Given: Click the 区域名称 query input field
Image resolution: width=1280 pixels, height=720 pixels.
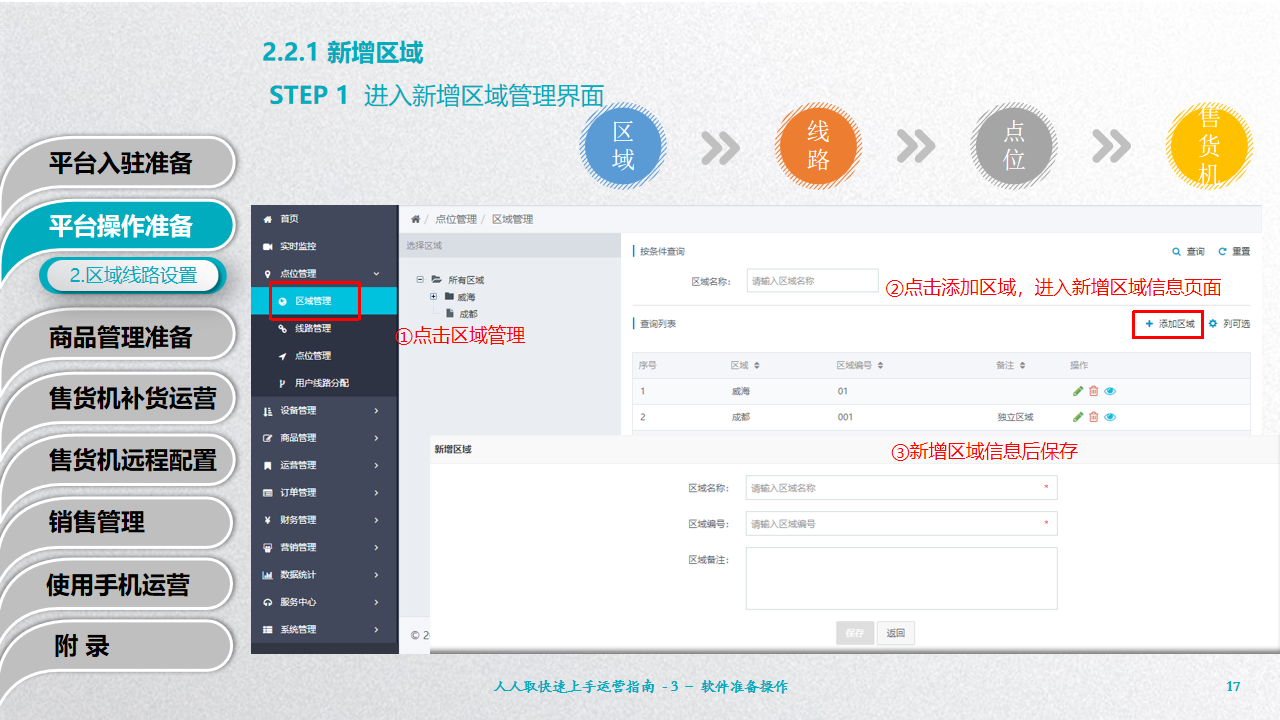Looking at the screenshot, I should pos(812,281).
